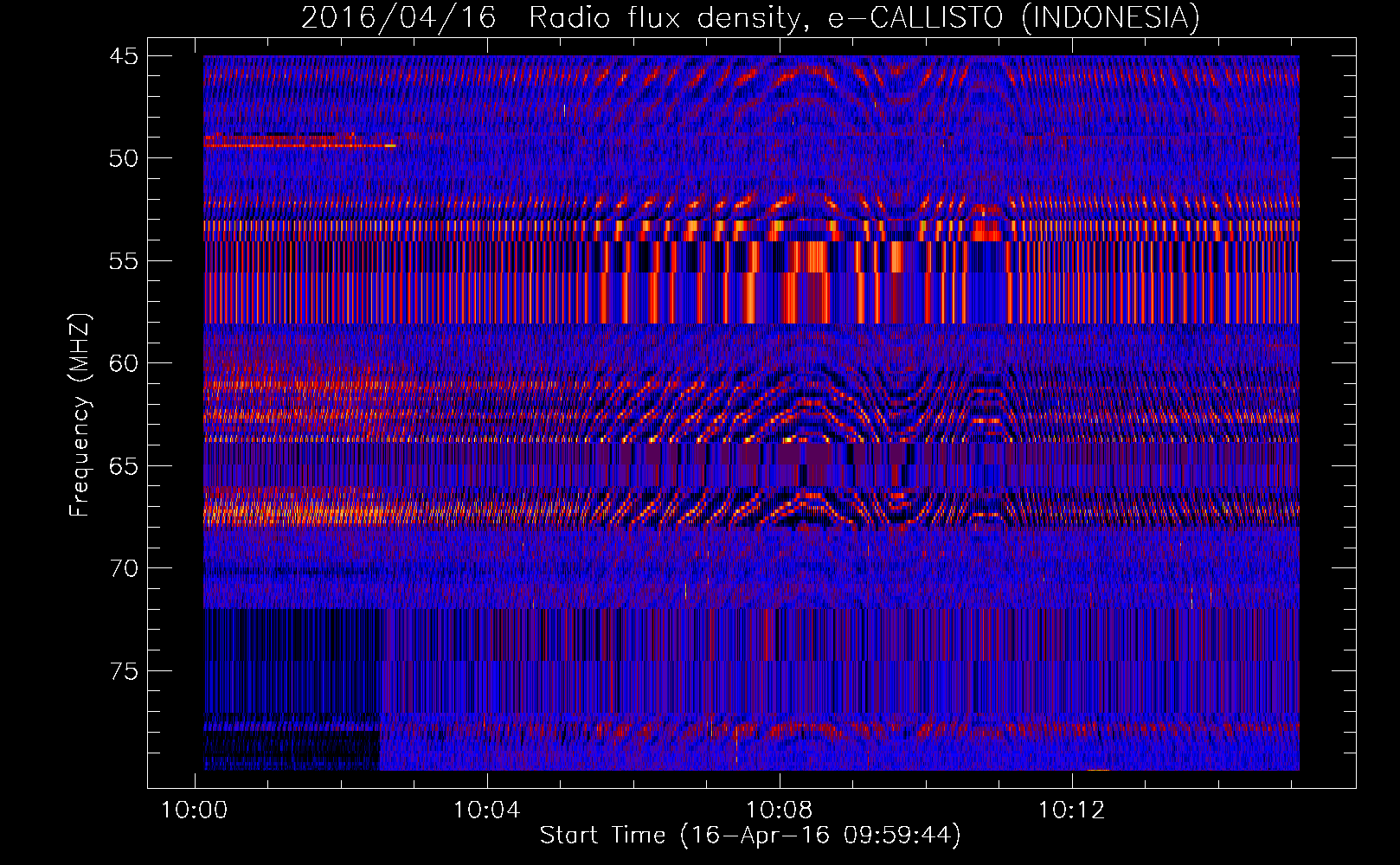Select the 10:00 time tick label
The width and height of the screenshot is (1400, 865).
click(195, 811)
